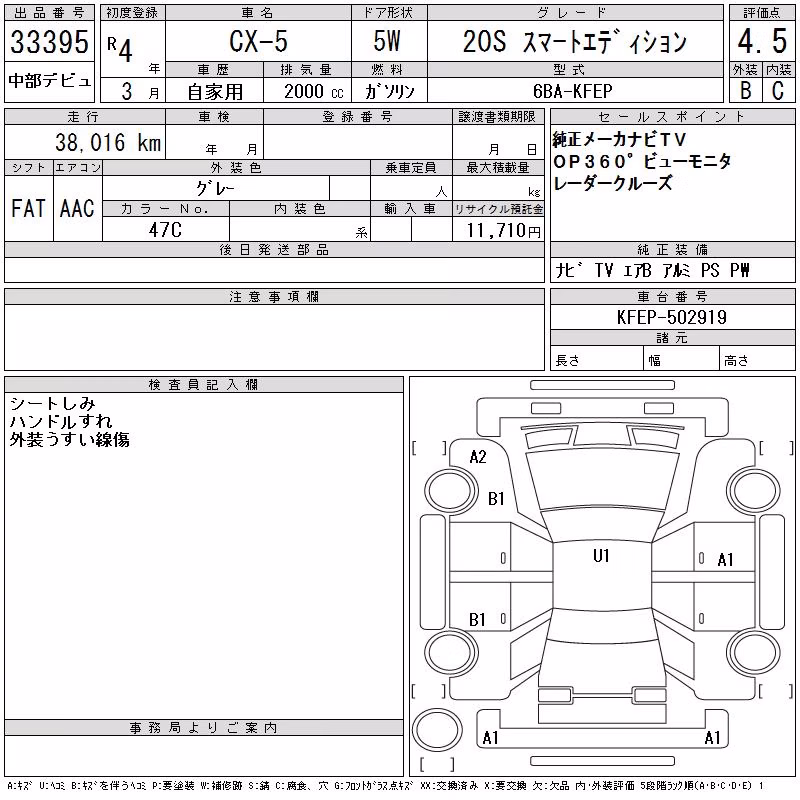Click the 長さ dimension field
This screenshot has height=800, width=800.
[x=596, y=358]
